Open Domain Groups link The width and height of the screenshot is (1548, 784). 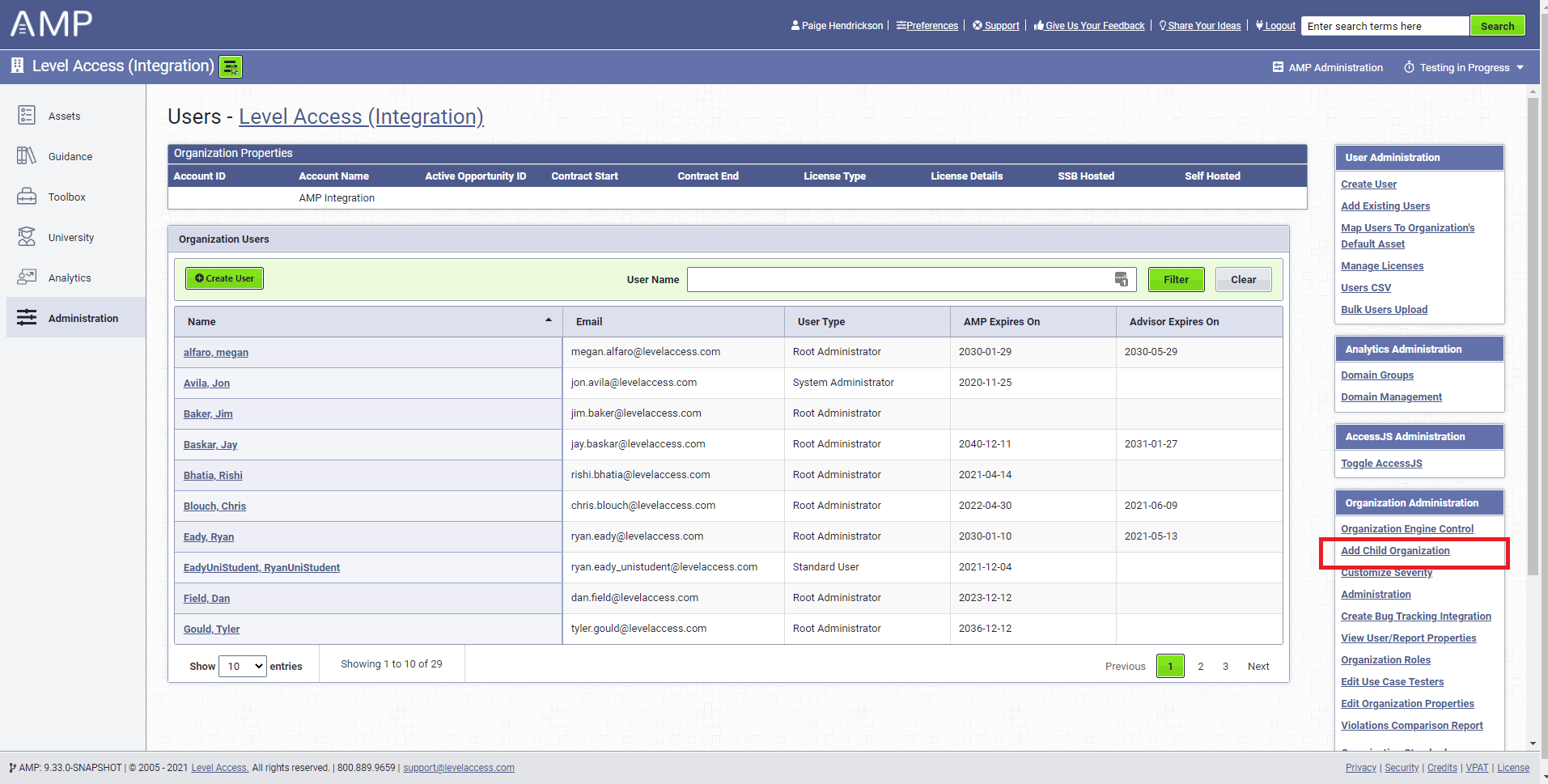(1377, 375)
